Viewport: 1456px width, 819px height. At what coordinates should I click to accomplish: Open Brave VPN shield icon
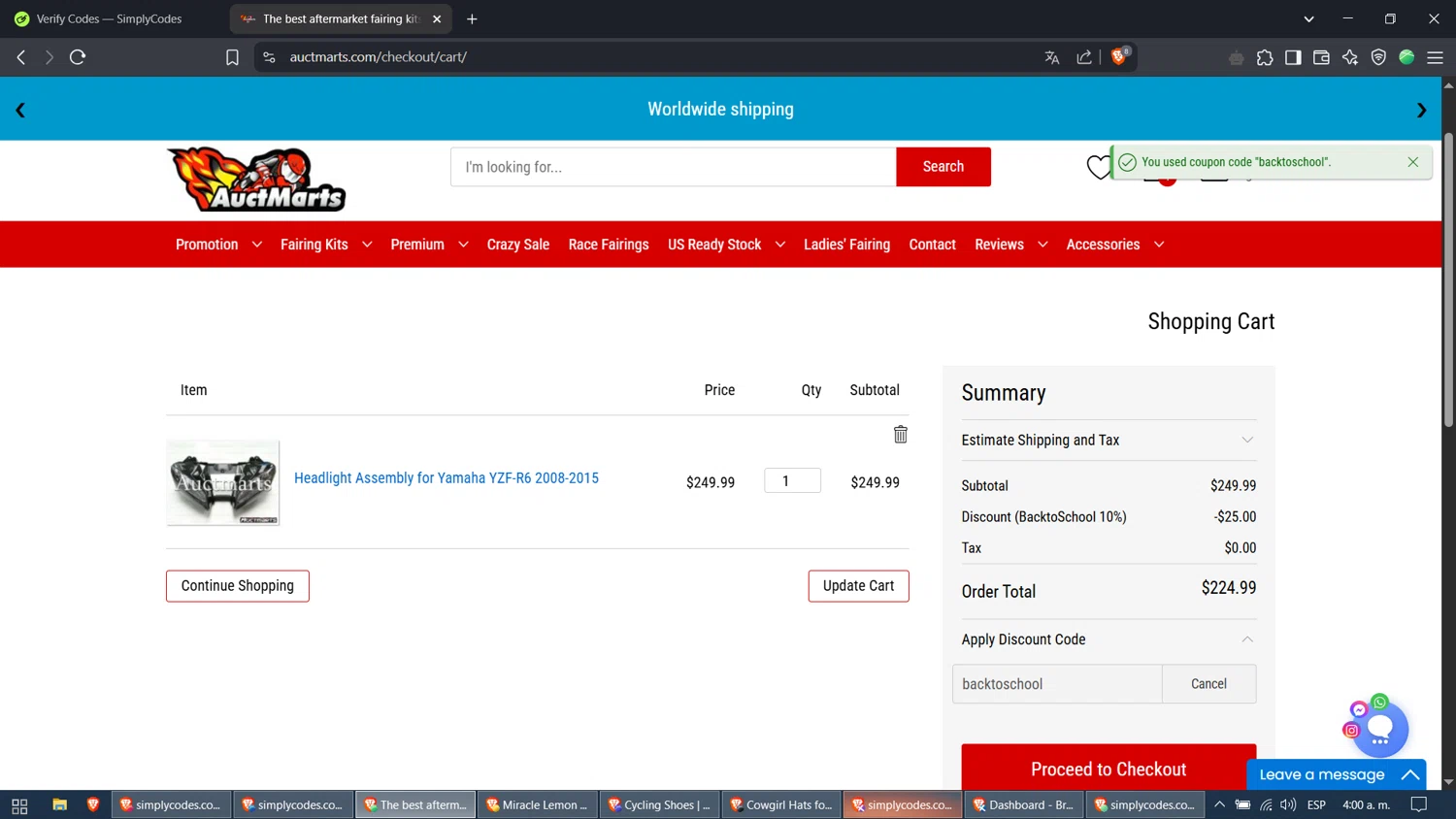click(1378, 57)
